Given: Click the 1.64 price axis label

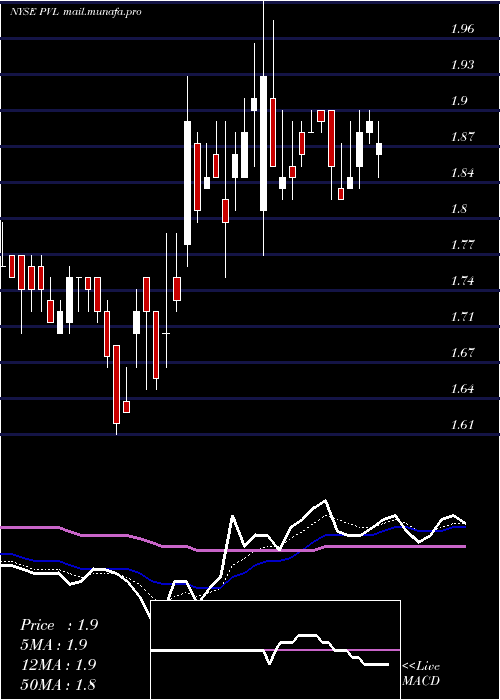Looking at the screenshot, I should (x=462, y=389).
